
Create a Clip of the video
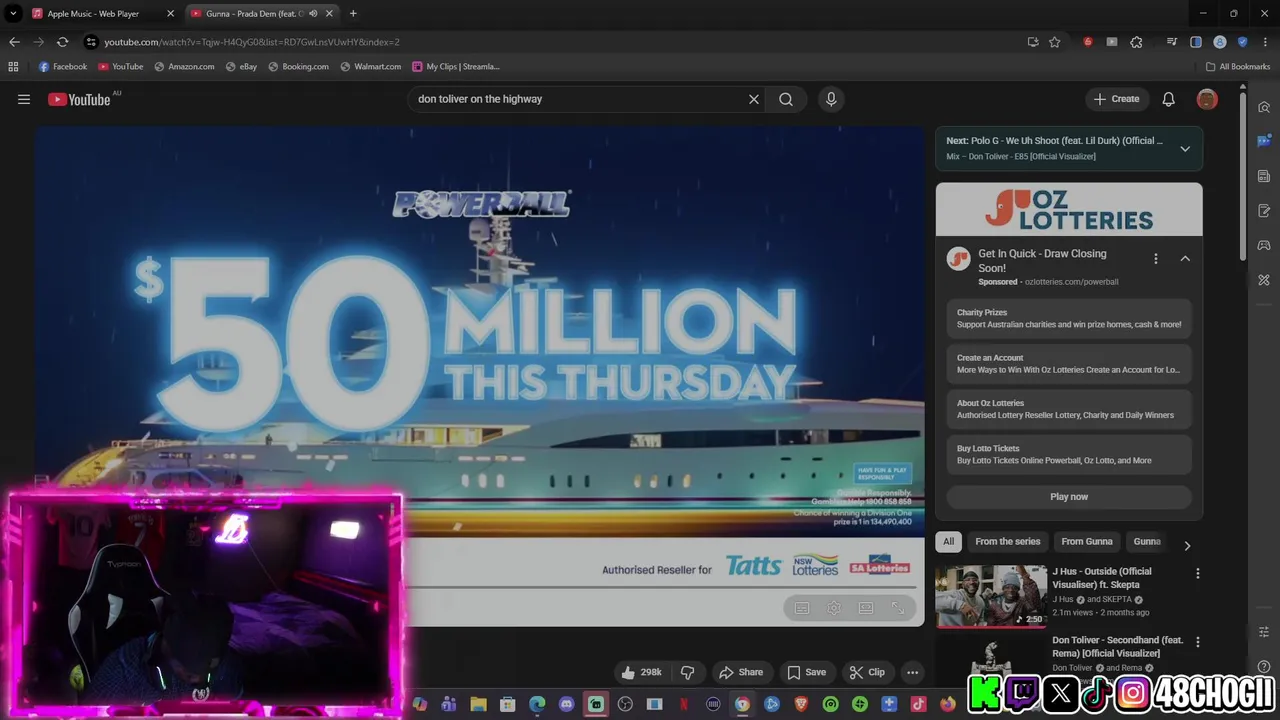(867, 672)
